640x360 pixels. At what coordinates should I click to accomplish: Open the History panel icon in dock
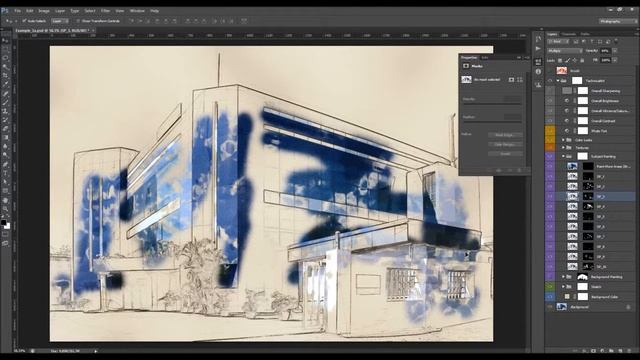pyautogui.click(x=538, y=39)
